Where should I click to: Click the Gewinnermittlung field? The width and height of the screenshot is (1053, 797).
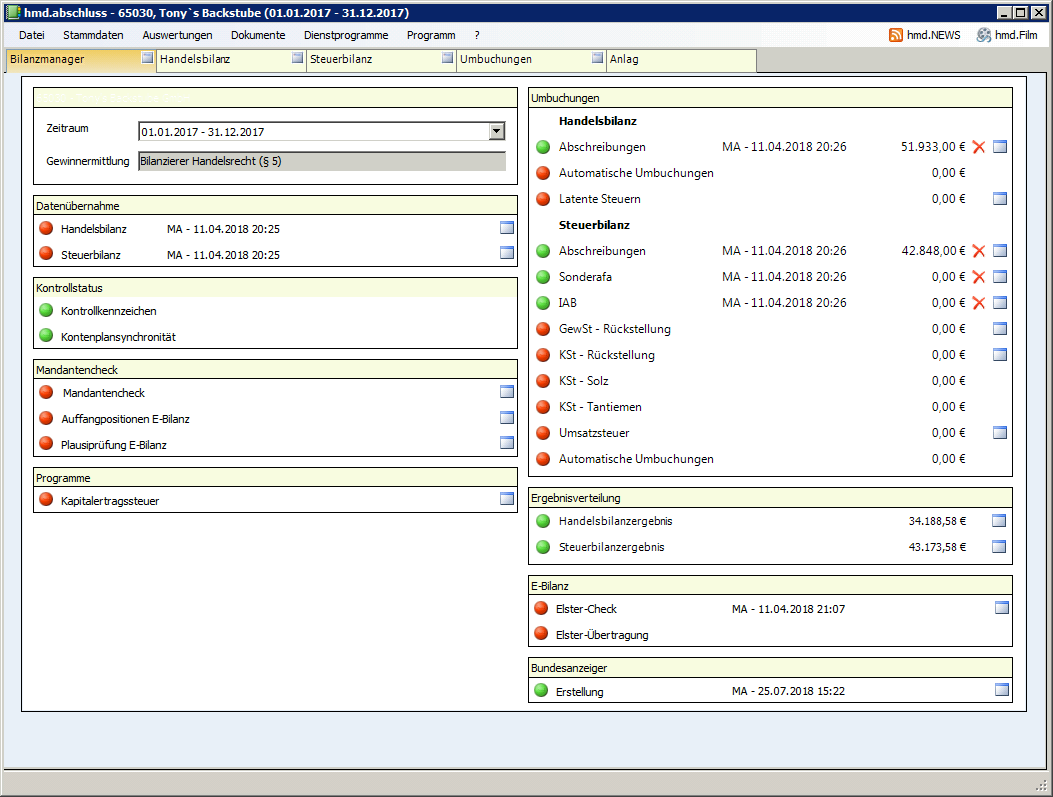click(321, 161)
